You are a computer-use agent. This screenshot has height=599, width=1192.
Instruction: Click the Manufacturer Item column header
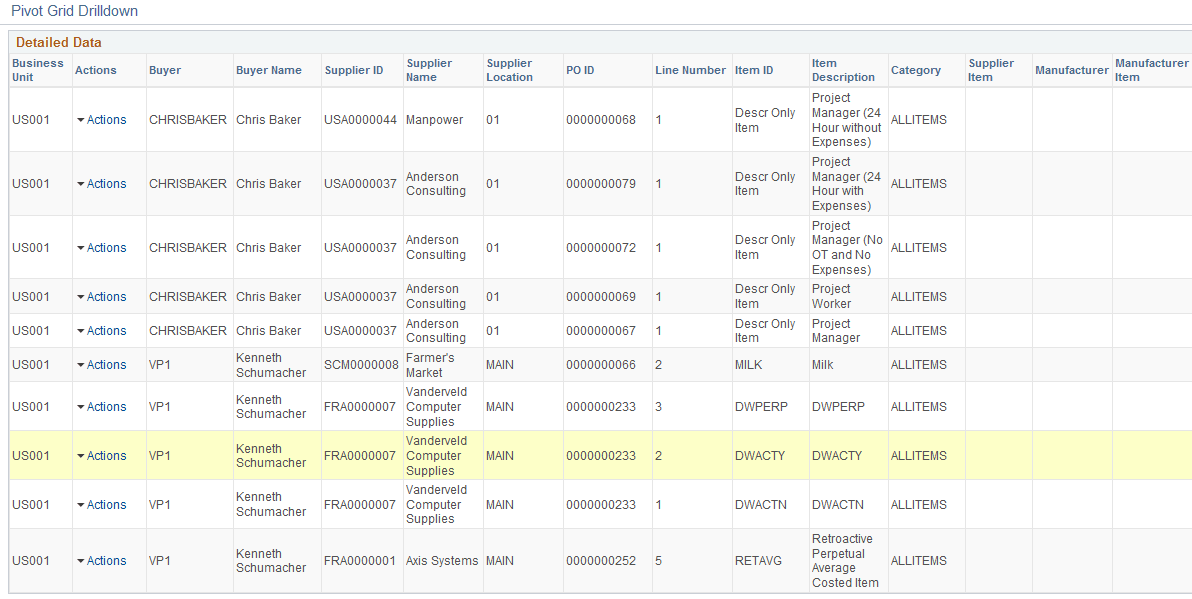pyautogui.click(x=1151, y=70)
